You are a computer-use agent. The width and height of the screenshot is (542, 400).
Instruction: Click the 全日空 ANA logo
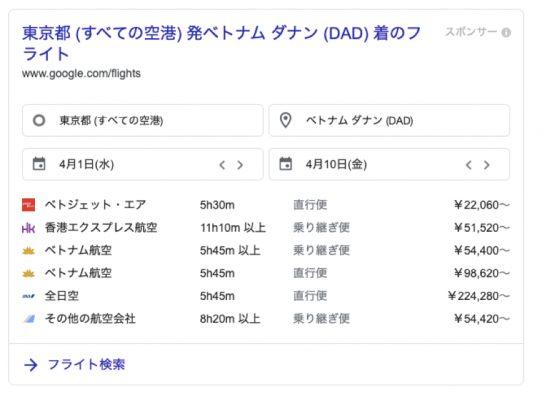click(28, 296)
